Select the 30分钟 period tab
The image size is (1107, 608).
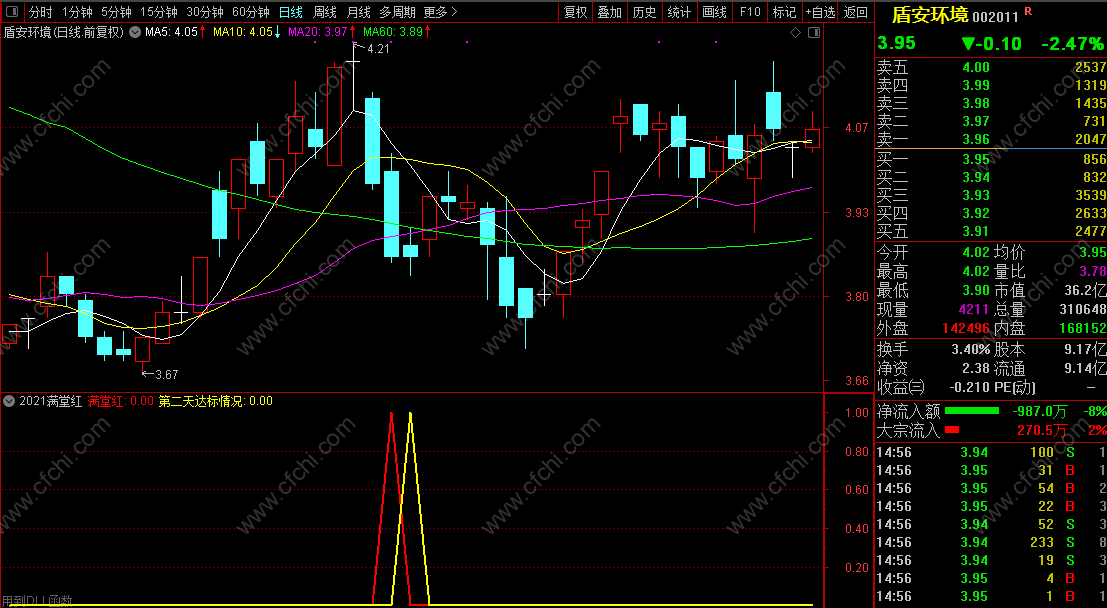[205, 12]
